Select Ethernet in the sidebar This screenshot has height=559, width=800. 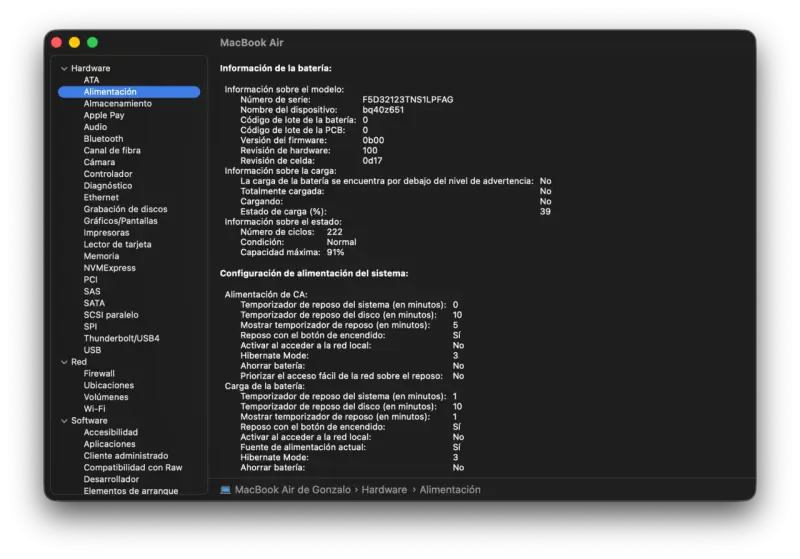101,197
